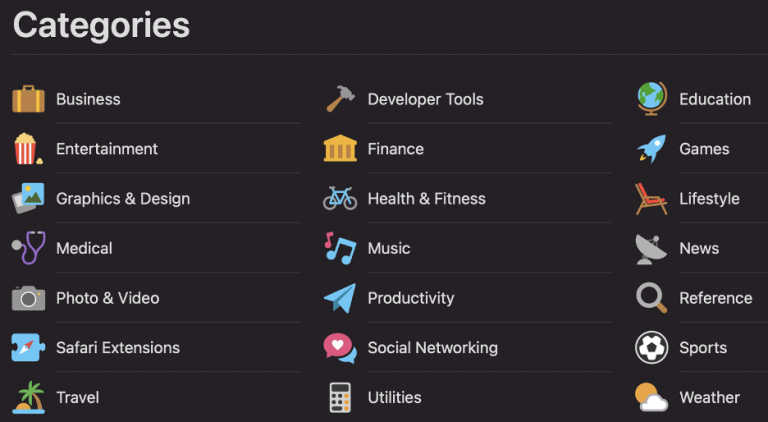Open the Music notes icon
Image resolution: width=768 pixels, height=422 pixels.
(x=340, y=248)
